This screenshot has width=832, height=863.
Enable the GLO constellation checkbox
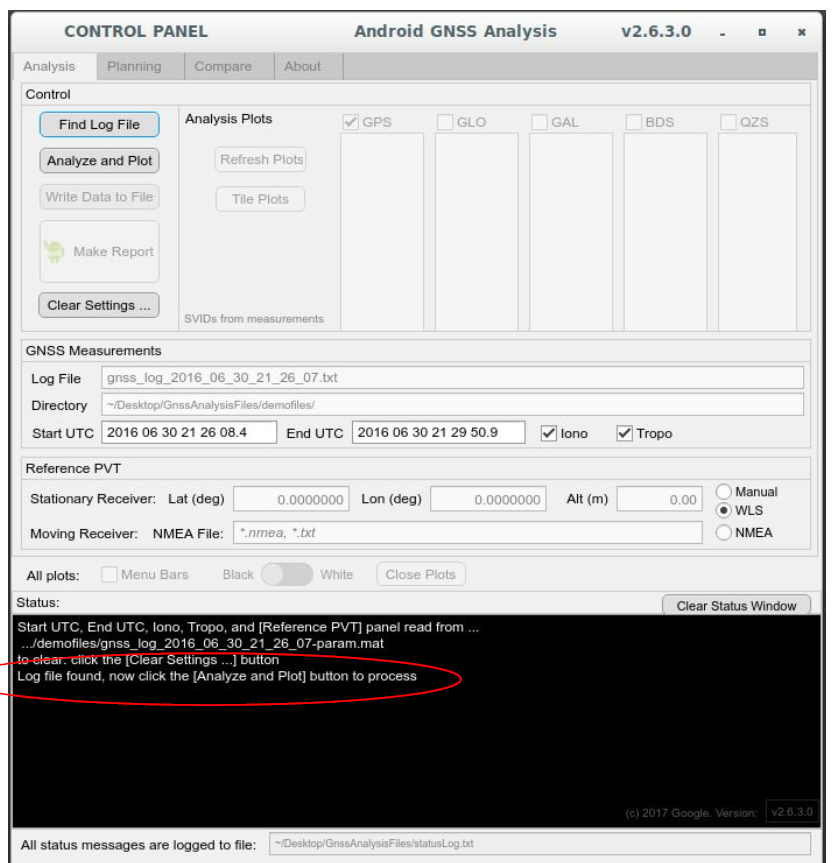(446, 123)
